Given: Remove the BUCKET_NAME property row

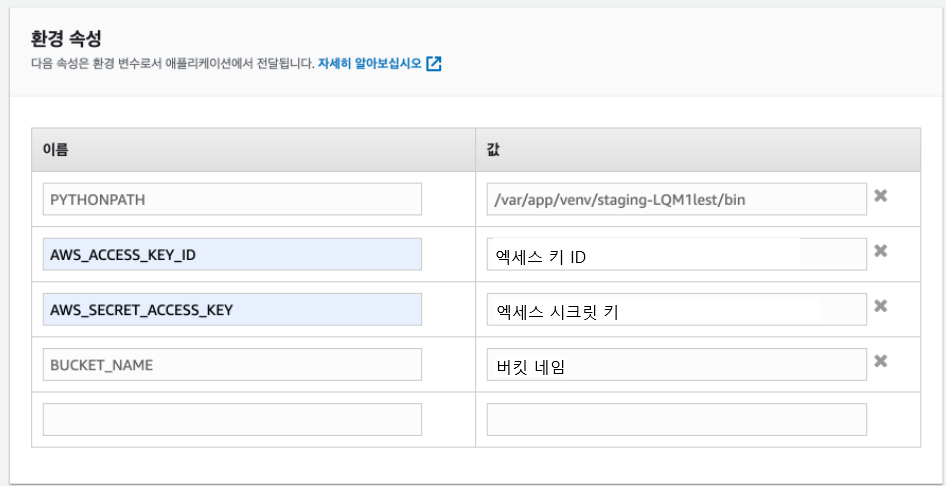Looking at the screenshot, I should 880,361.
